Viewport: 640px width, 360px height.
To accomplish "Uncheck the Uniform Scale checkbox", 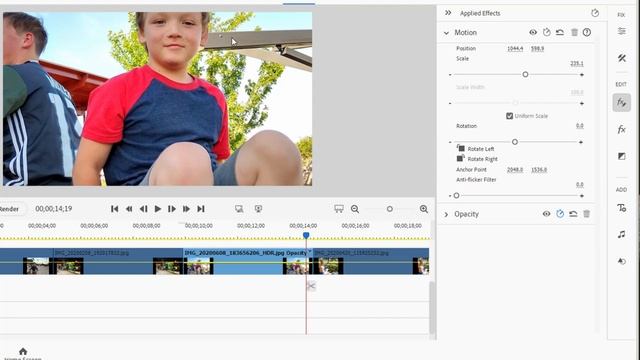I will tap(509, 116).
